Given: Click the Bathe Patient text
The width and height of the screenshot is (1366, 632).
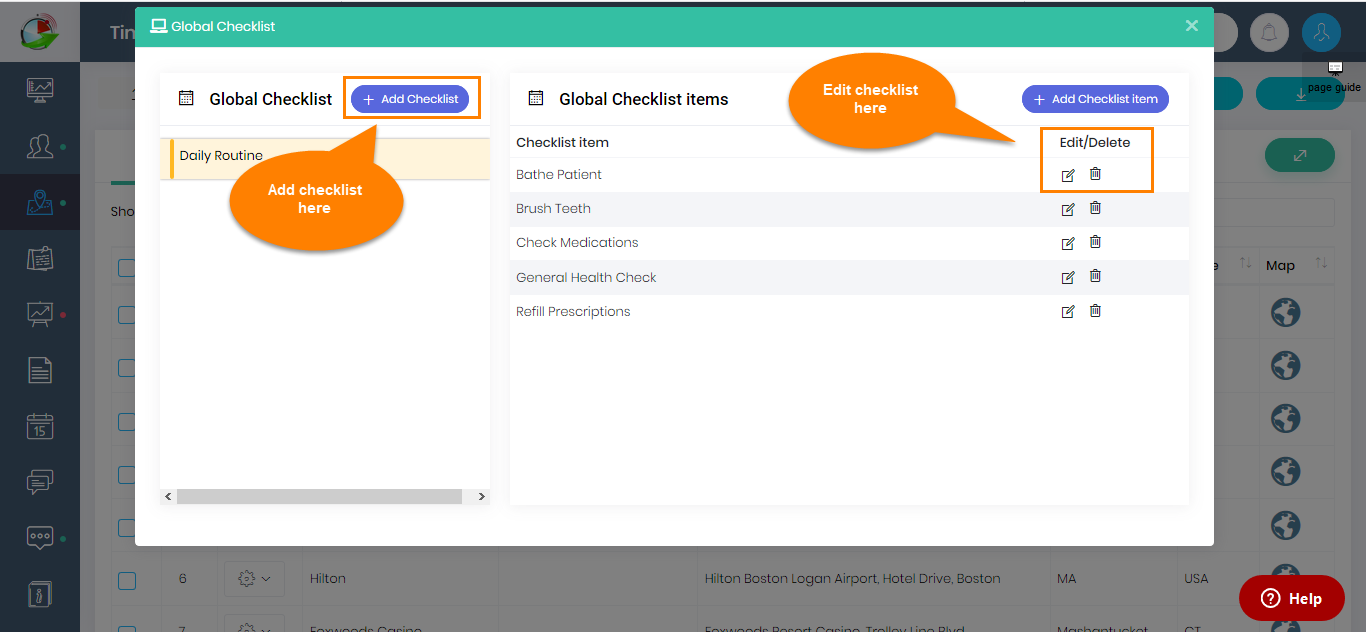Looking at the screenshot, I should [x=559, y=175].
